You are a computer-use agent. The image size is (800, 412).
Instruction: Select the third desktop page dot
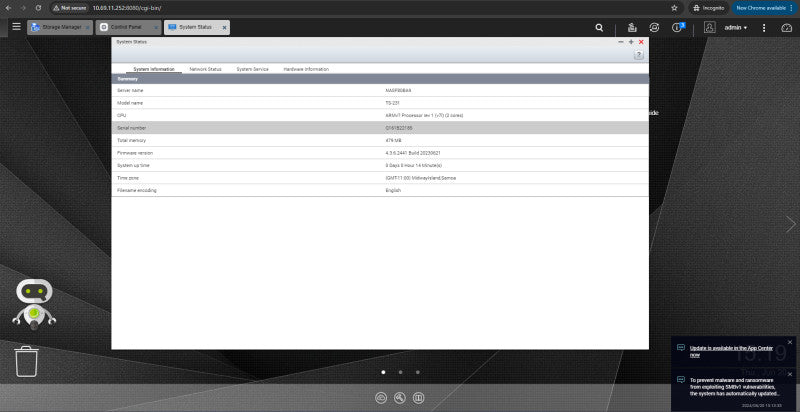pyautogui.click(x=417, y=372)
